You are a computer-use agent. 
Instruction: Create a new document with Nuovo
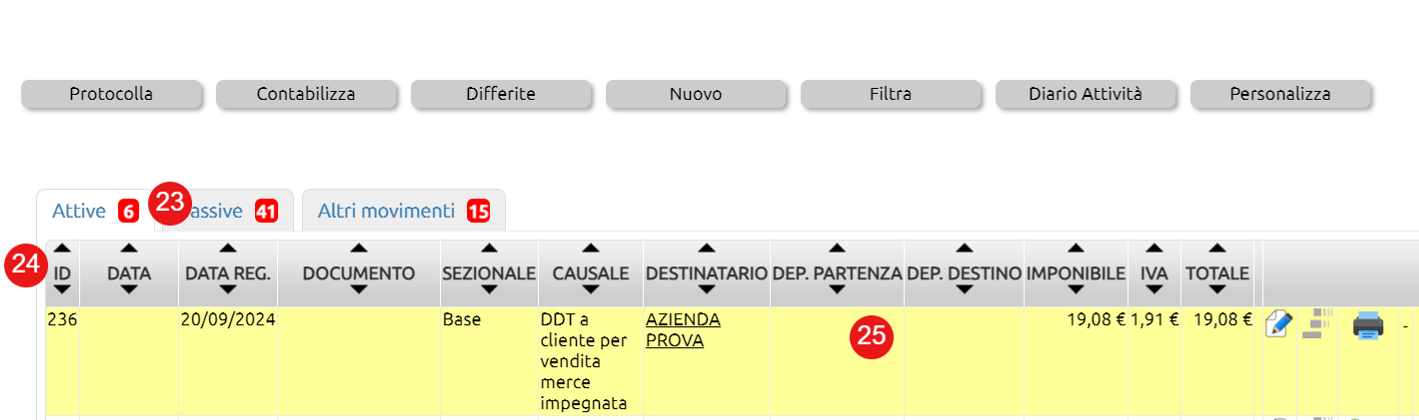point(696,94)
